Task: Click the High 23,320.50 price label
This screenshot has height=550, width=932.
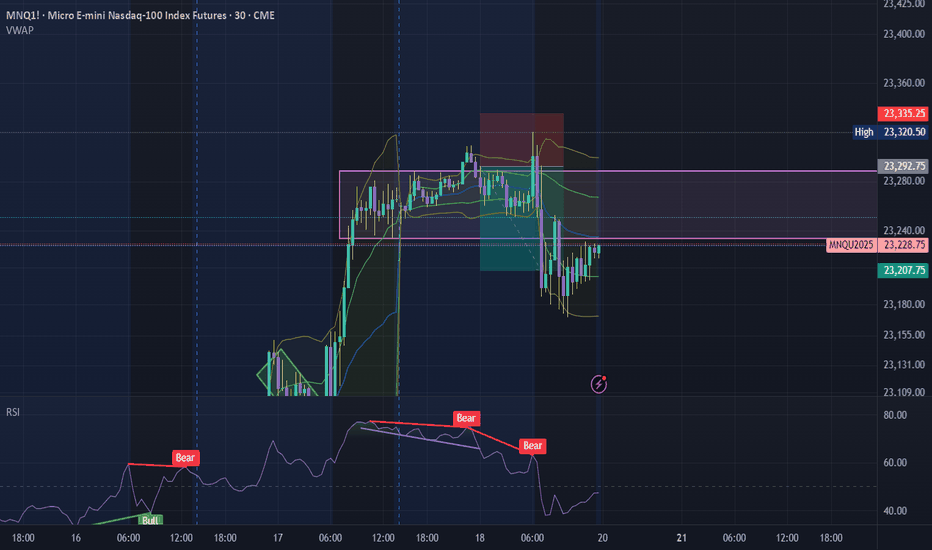Action: click(890, 132)
